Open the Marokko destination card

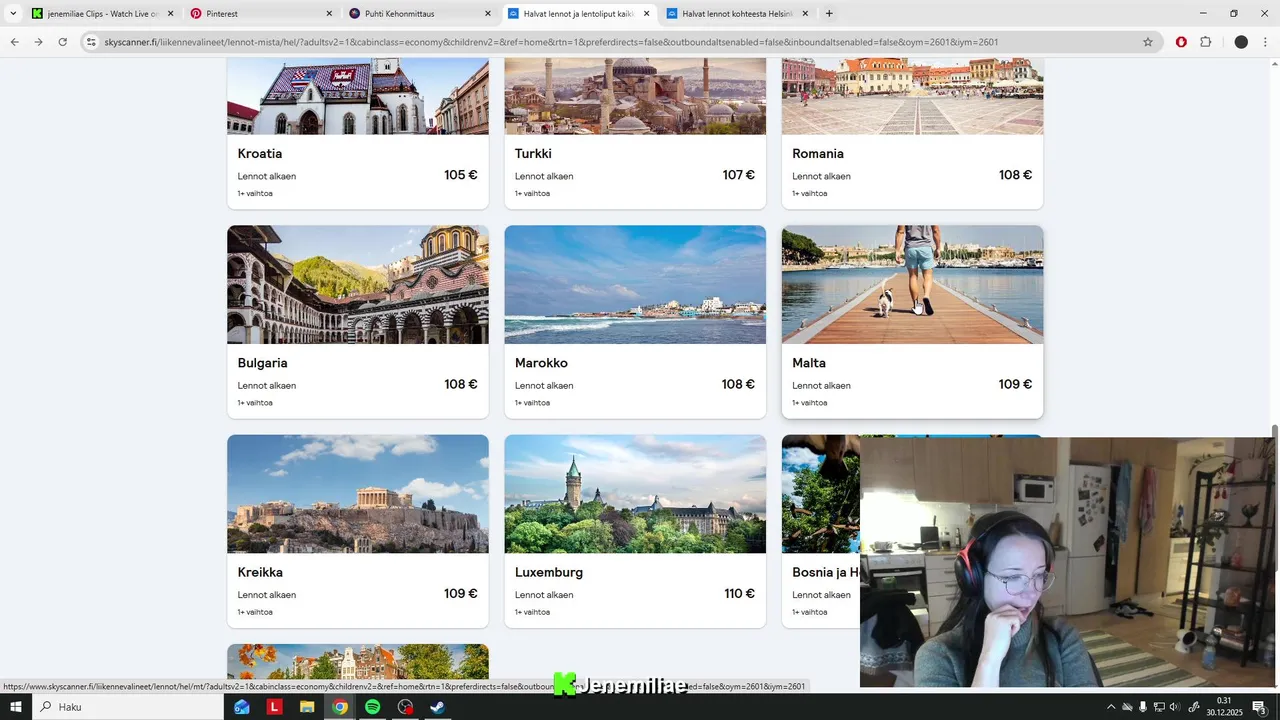tap(635, 322)
